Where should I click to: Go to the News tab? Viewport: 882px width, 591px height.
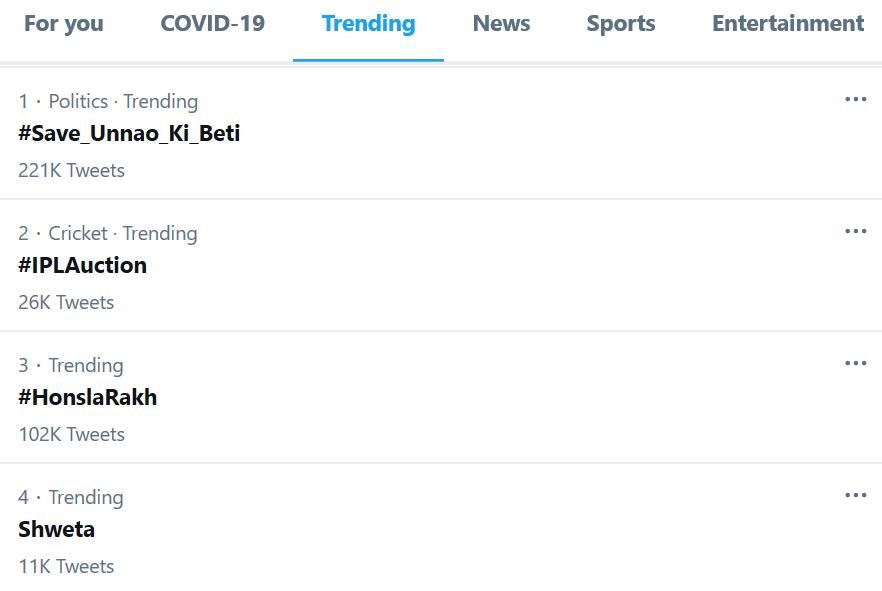[x=501, y=24]
